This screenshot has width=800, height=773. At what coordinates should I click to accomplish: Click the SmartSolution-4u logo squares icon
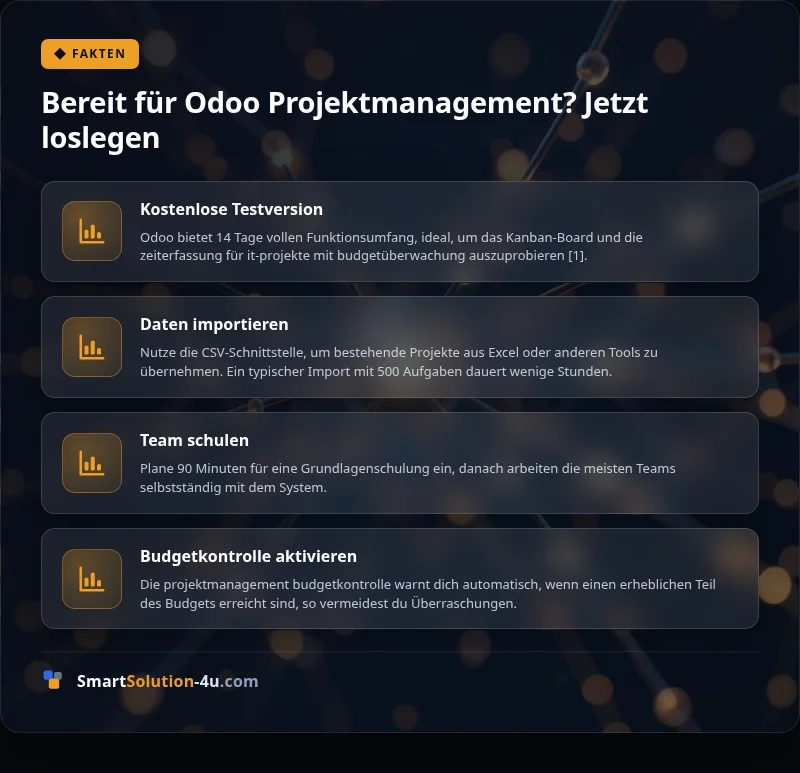coord(53,680)
